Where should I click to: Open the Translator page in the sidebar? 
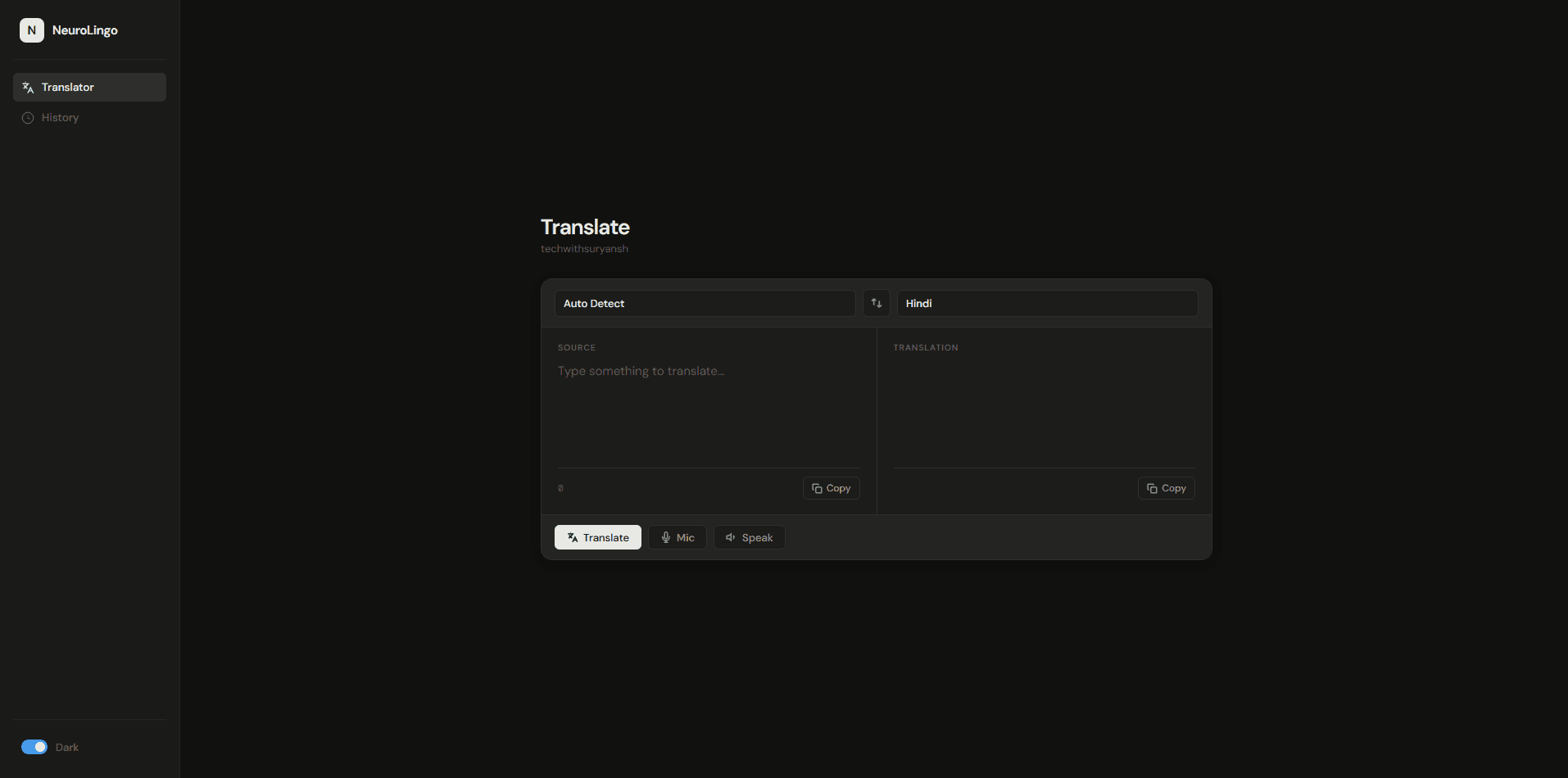tap(89, 88)
